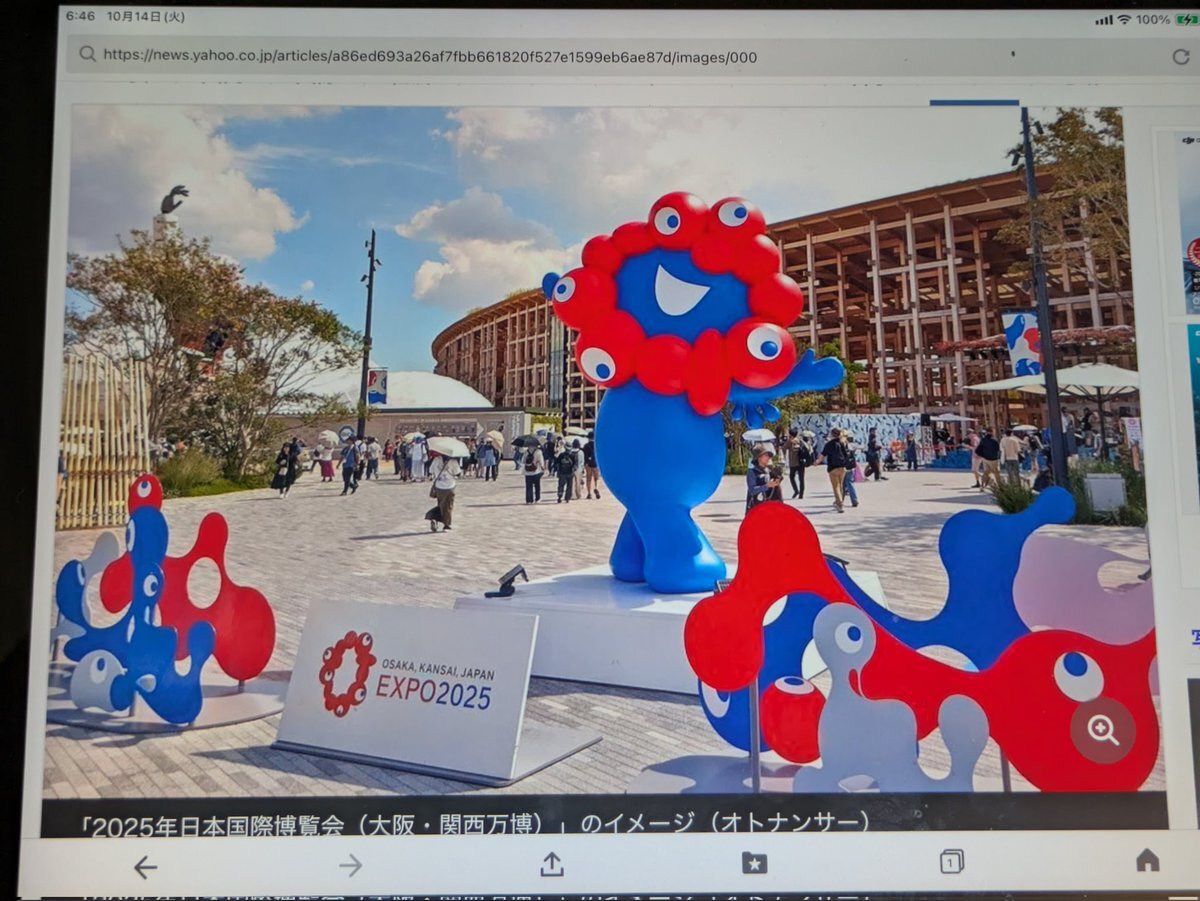Open the tab switcher showing 1 tab

pos(952,861)
